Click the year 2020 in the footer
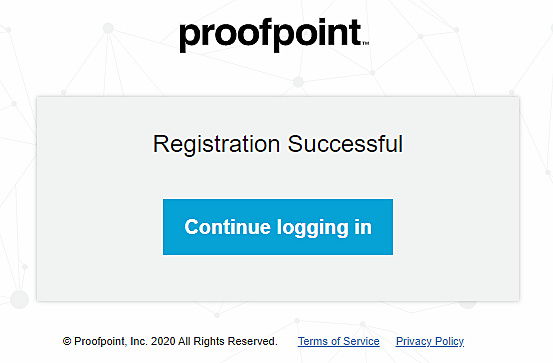 pos(163,341)
